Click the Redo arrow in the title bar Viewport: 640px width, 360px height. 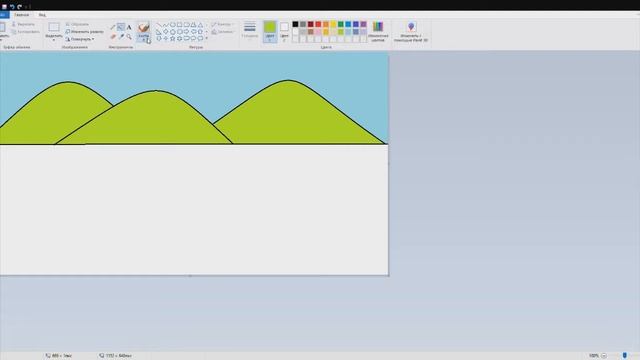coord(20,7)
